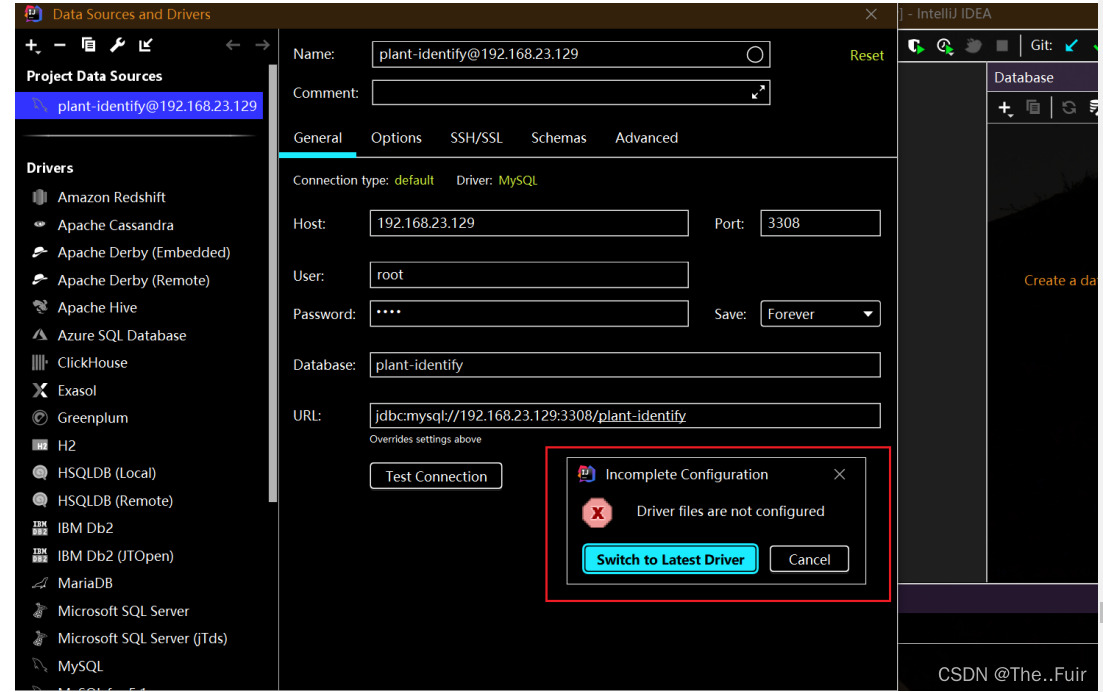Open Schemas tab
This screenshot has height=692, width=1103.
click(559, 138)
